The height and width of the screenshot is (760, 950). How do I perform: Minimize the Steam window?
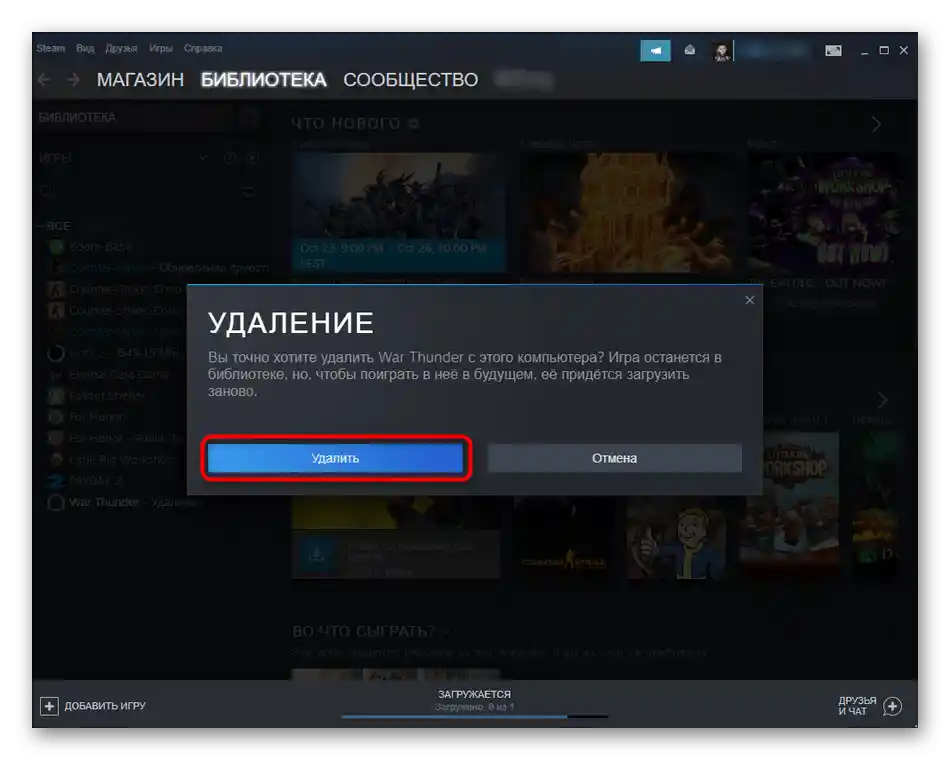(x=865, y=51)
